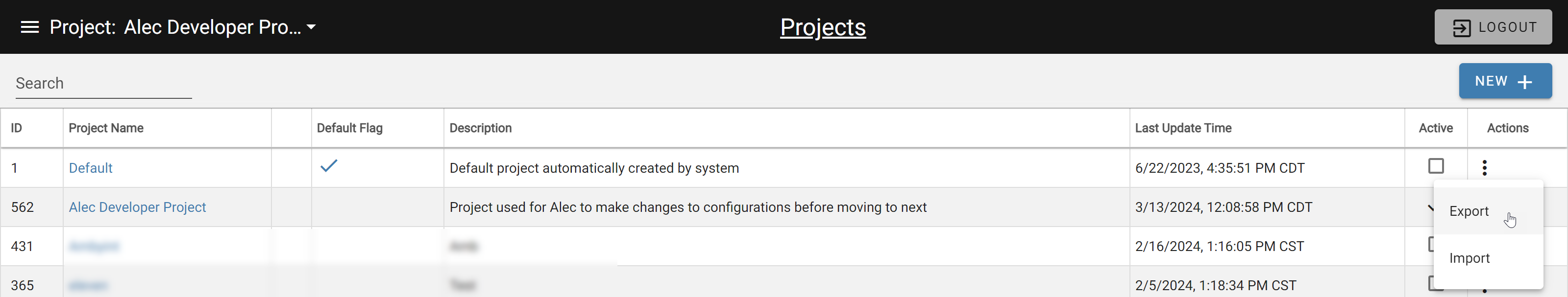Click the default flag checkmark in the Default row
Screen dimensions: 1568x297
pyautogui.click(x=329, y=166)
